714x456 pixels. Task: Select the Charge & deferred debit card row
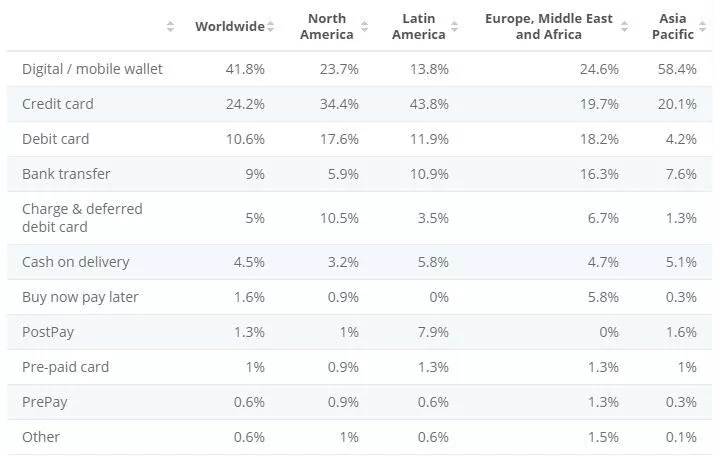pos(82,218)
